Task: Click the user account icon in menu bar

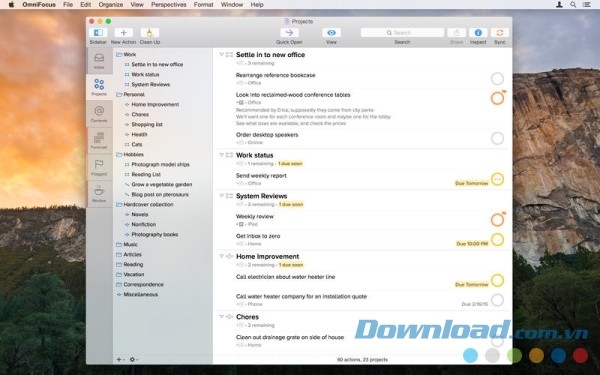Action: (559, 5)
